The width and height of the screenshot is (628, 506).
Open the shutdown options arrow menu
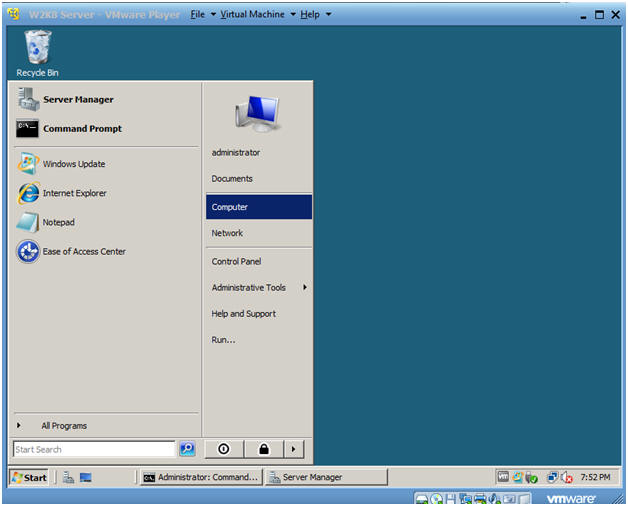[294, 449]
